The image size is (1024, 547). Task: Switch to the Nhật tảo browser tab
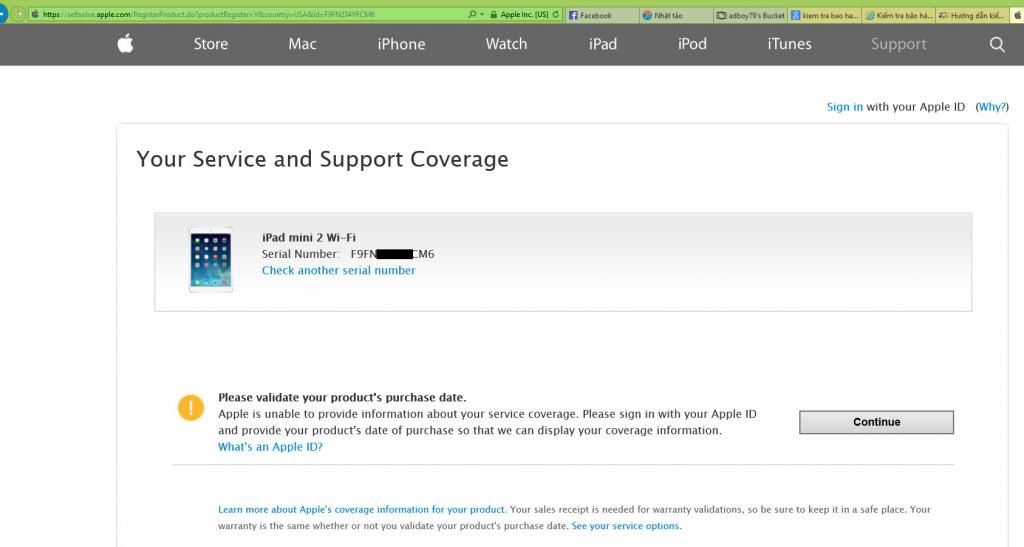(675, 15)
